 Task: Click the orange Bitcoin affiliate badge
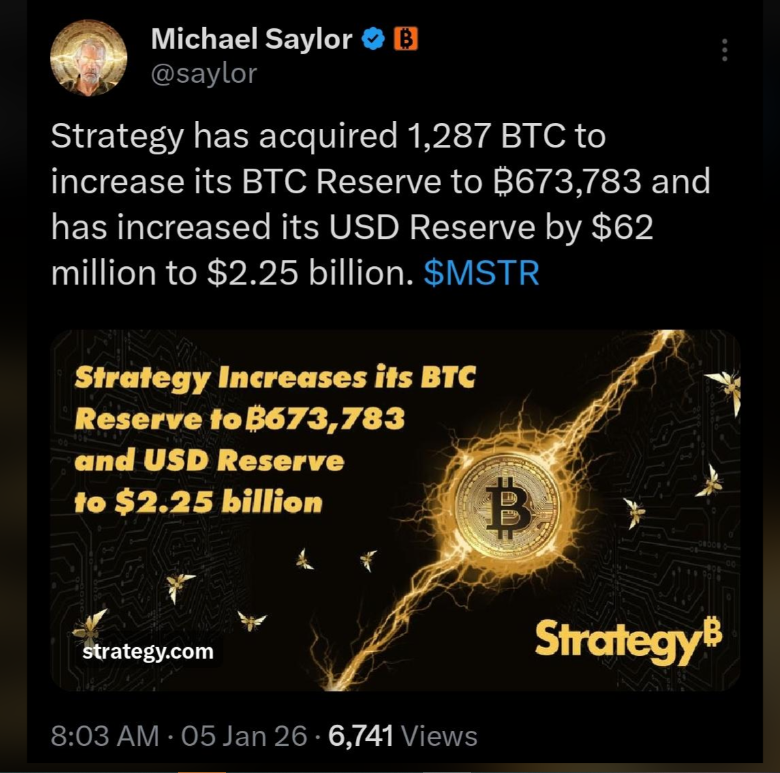click(x=406, y=39)
